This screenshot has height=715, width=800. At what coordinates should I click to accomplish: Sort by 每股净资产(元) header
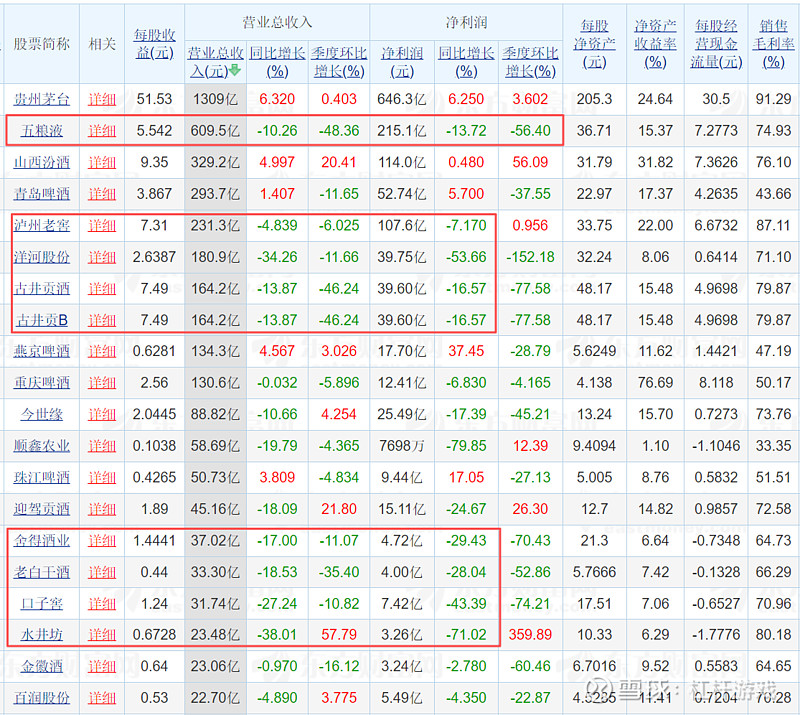coord(594,44)
